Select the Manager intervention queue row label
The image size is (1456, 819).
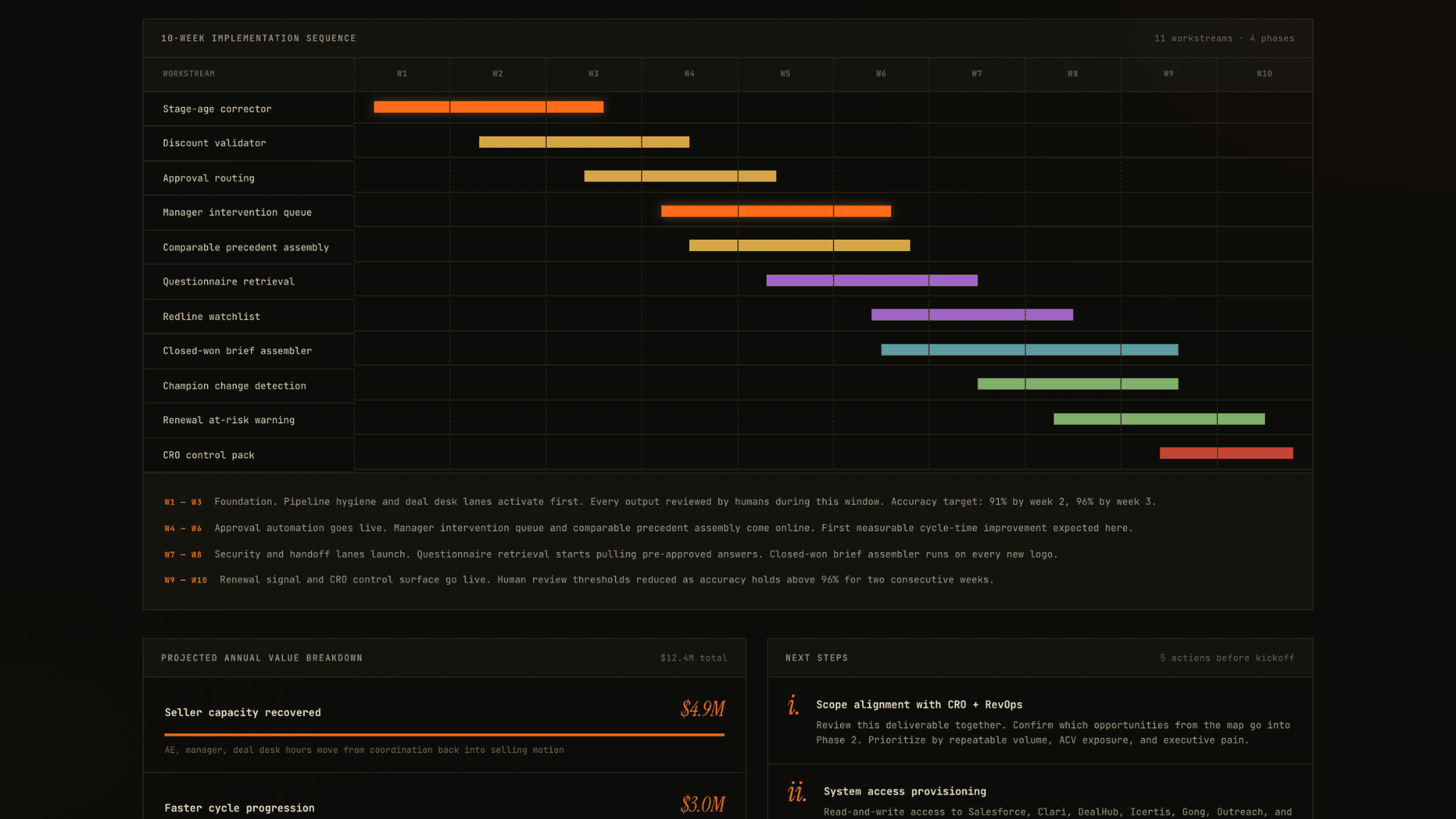[x=237, y=212]
